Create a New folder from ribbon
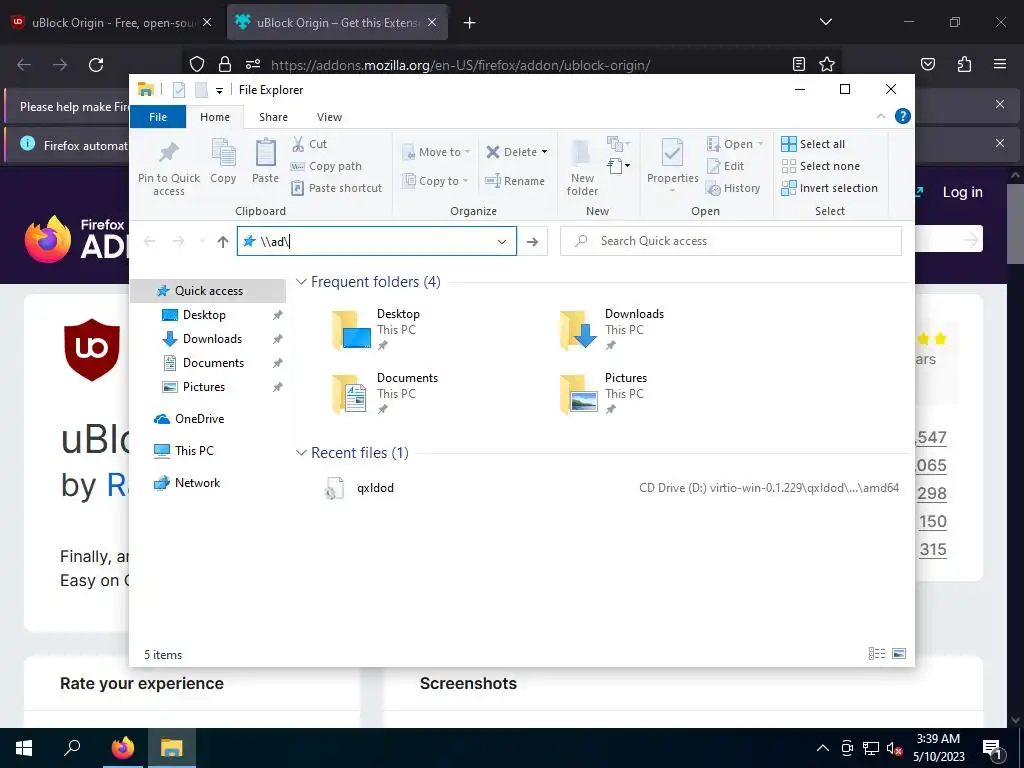1024x768 pixels. point(582,167)
